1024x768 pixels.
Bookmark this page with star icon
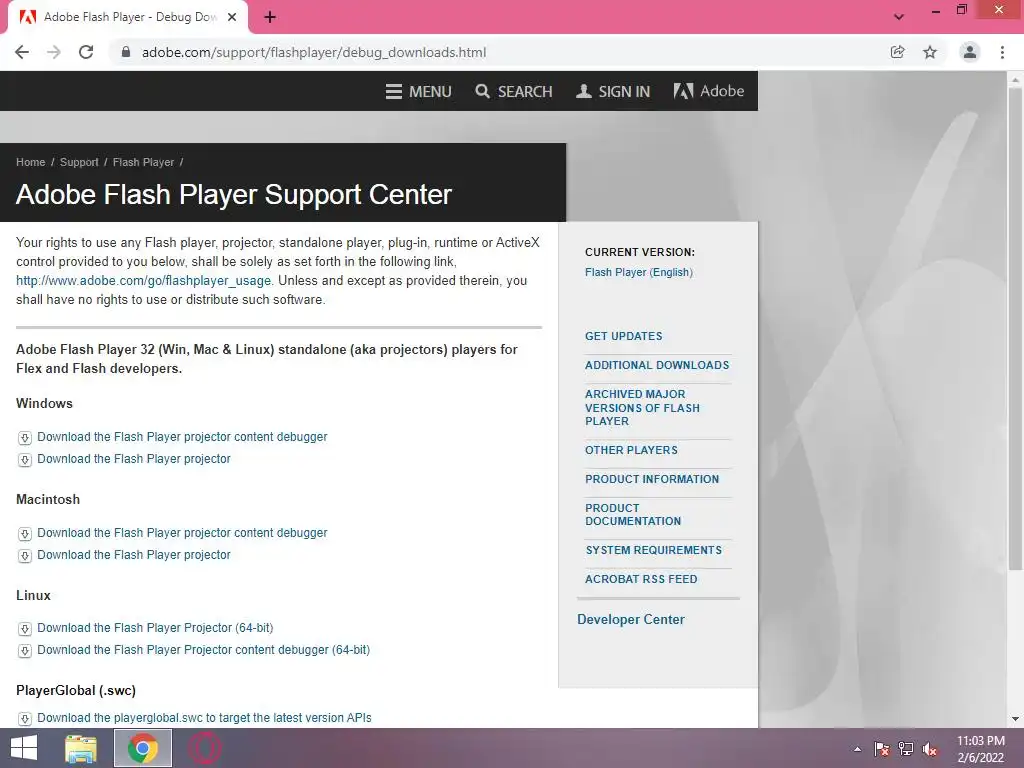click(930, 52)
